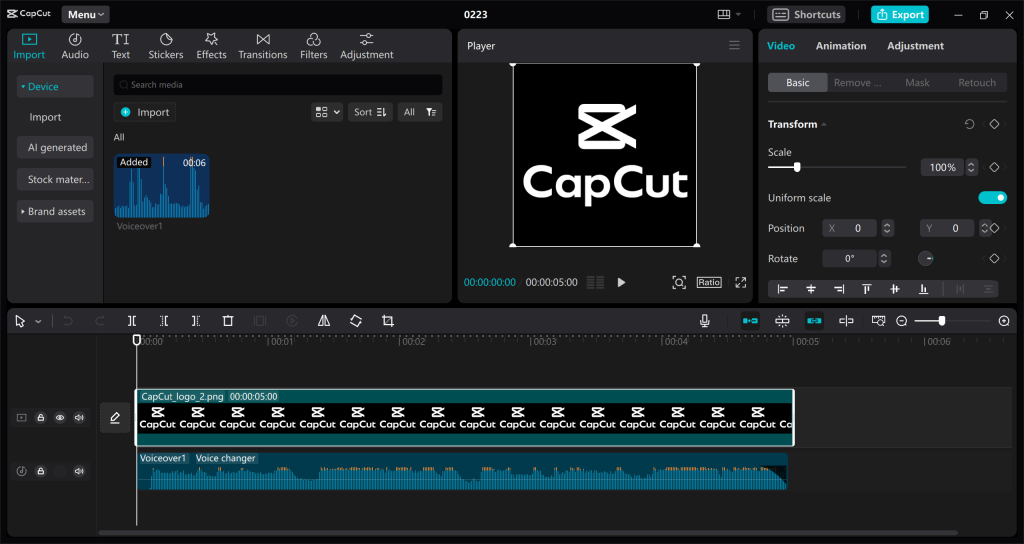Align clip to top edge
Screen dimensions: 1024x544
point(867,289)
